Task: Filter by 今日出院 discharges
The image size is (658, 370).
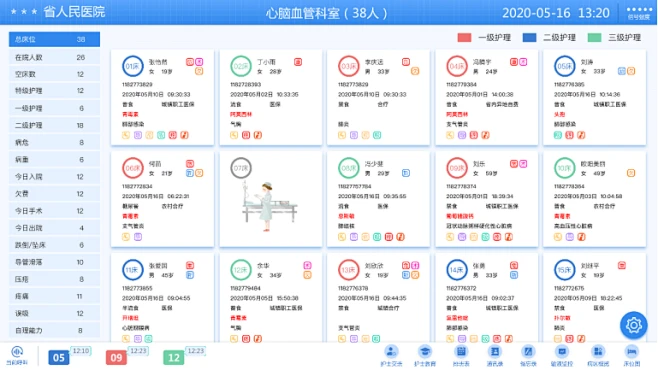Action: point(54,228)
